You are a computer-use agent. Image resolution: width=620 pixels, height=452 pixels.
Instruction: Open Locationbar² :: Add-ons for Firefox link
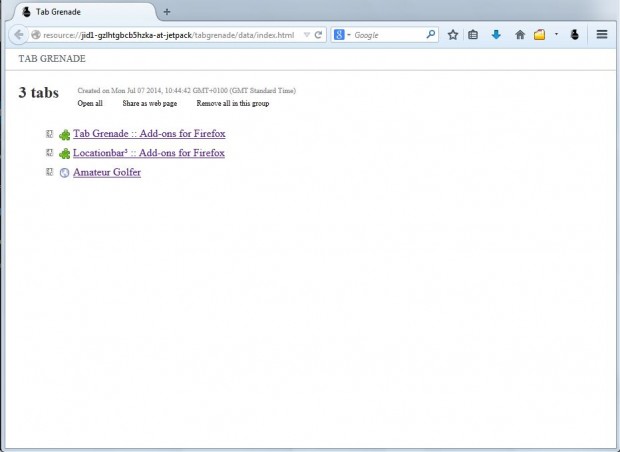click(x=149, y=153)
